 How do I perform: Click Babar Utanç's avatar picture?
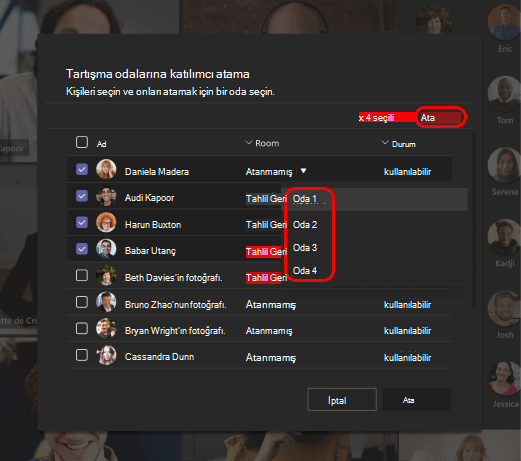(106, 249)
